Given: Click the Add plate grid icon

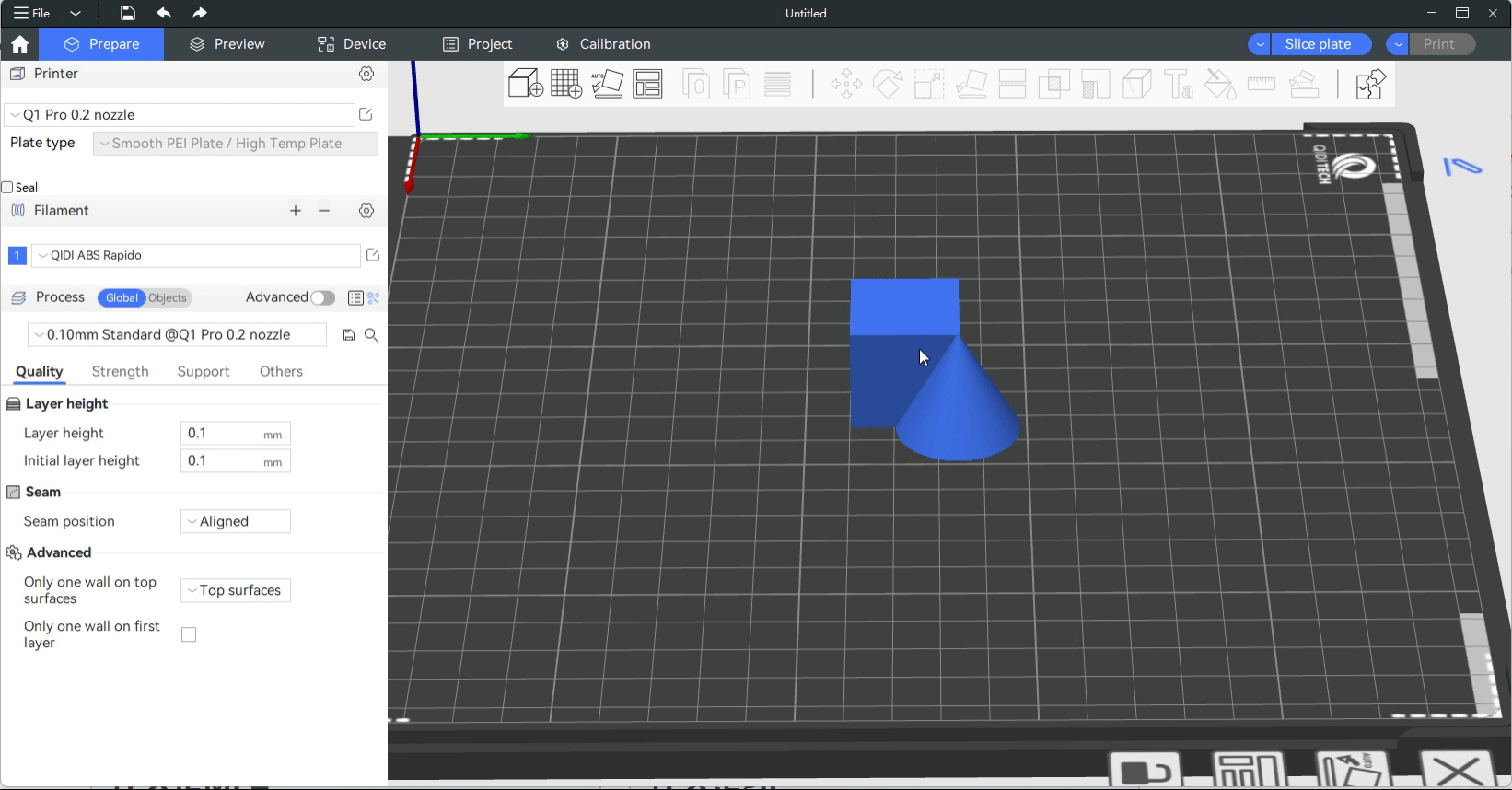Looking at the screenshot, I should pos(566,84).
